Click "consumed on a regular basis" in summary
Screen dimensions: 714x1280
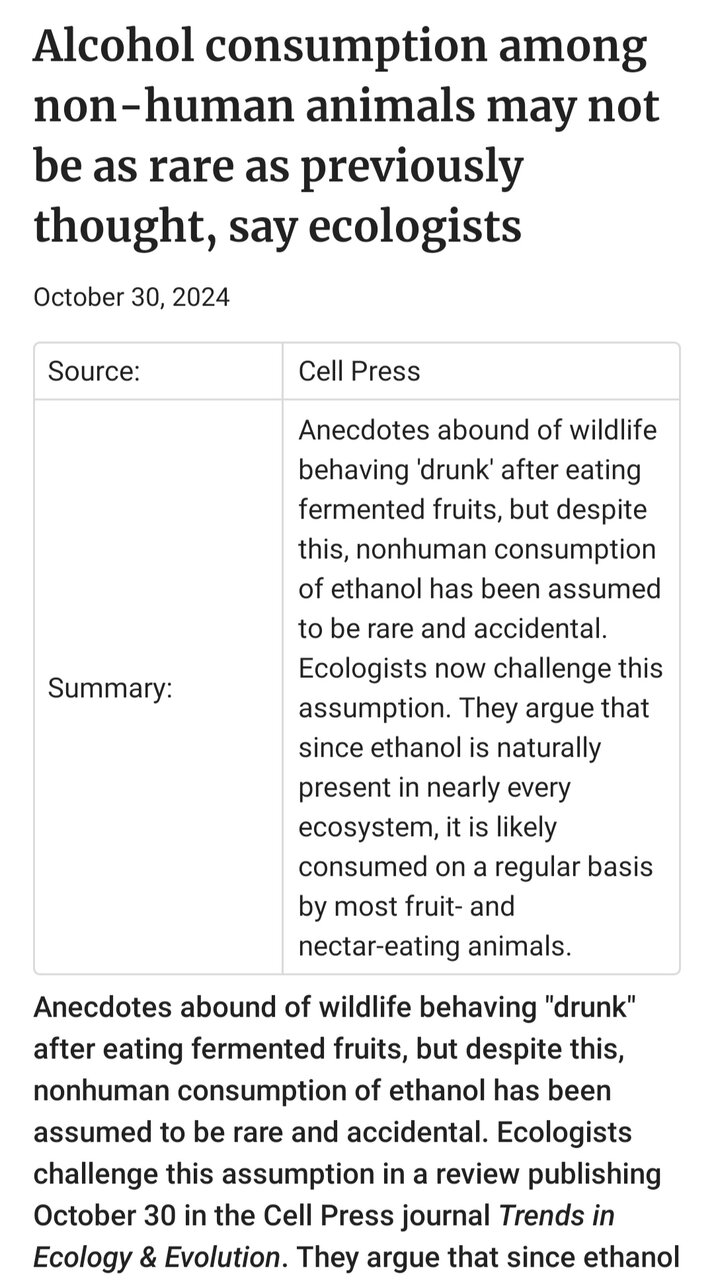point(475,866)
